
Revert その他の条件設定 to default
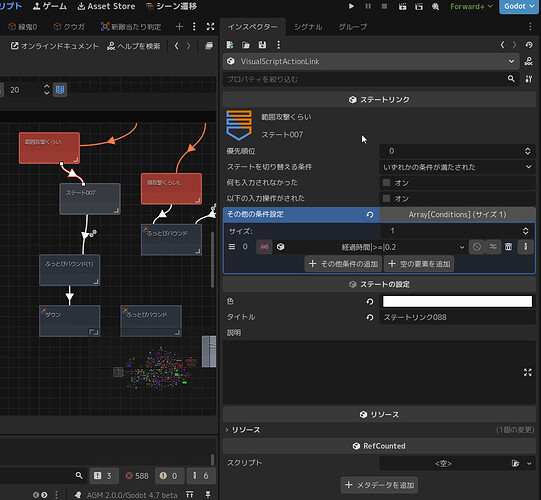[370, 215]
